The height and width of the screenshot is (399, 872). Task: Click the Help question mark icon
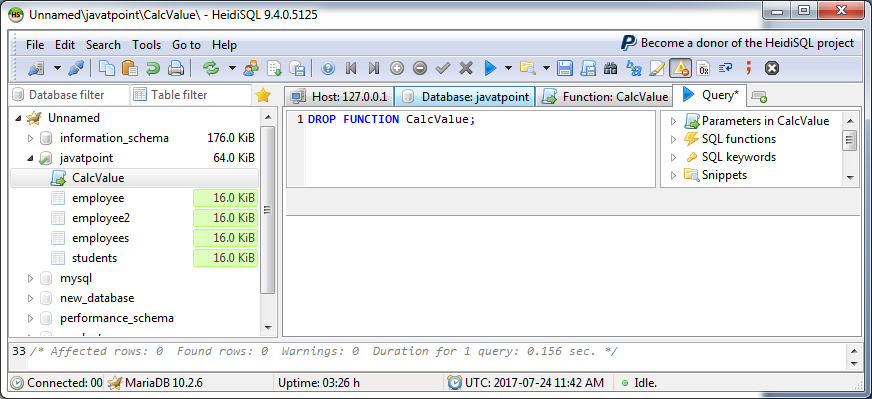[328, 68]
